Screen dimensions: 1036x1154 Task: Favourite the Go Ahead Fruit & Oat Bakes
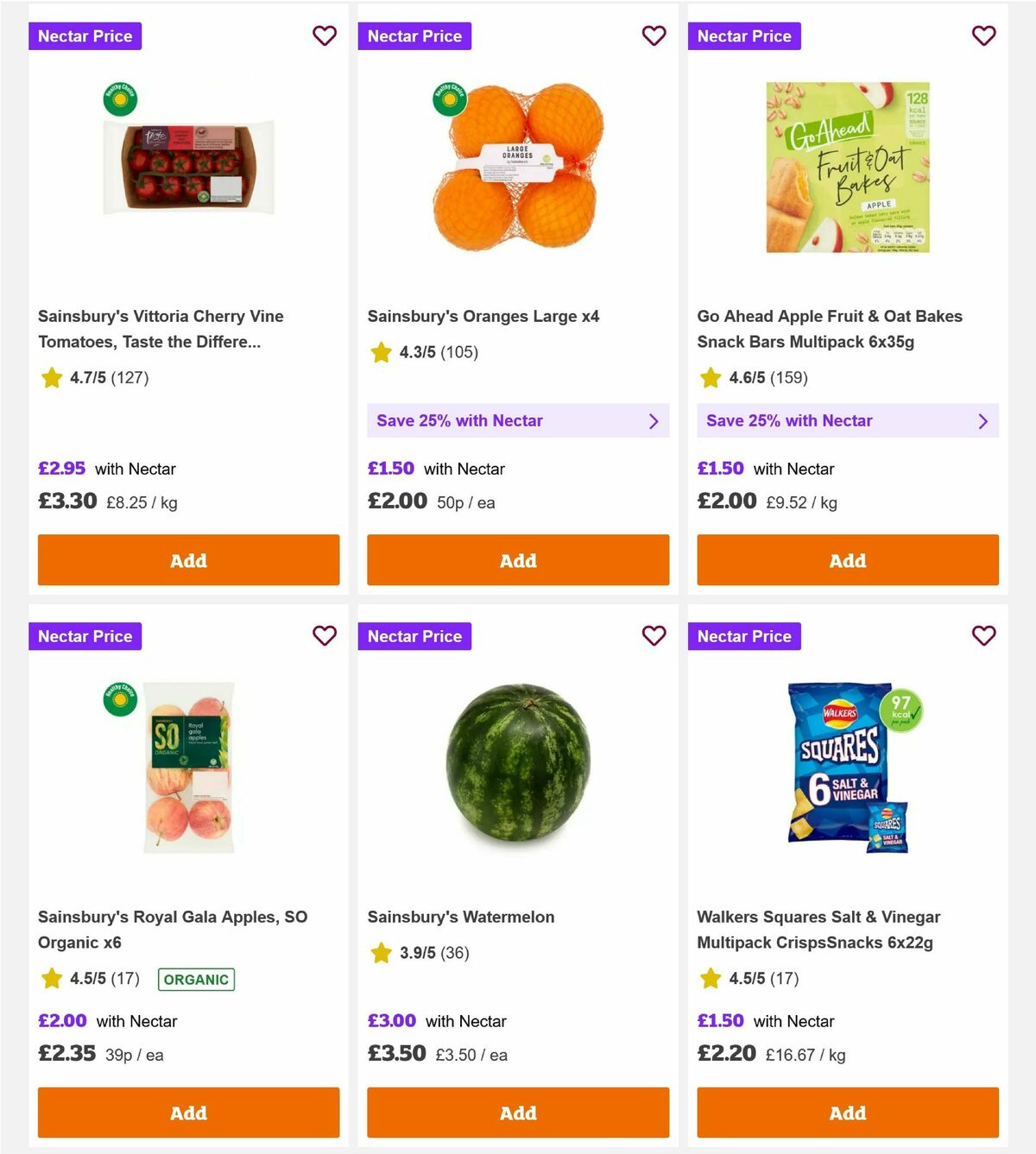click(984, 35)
